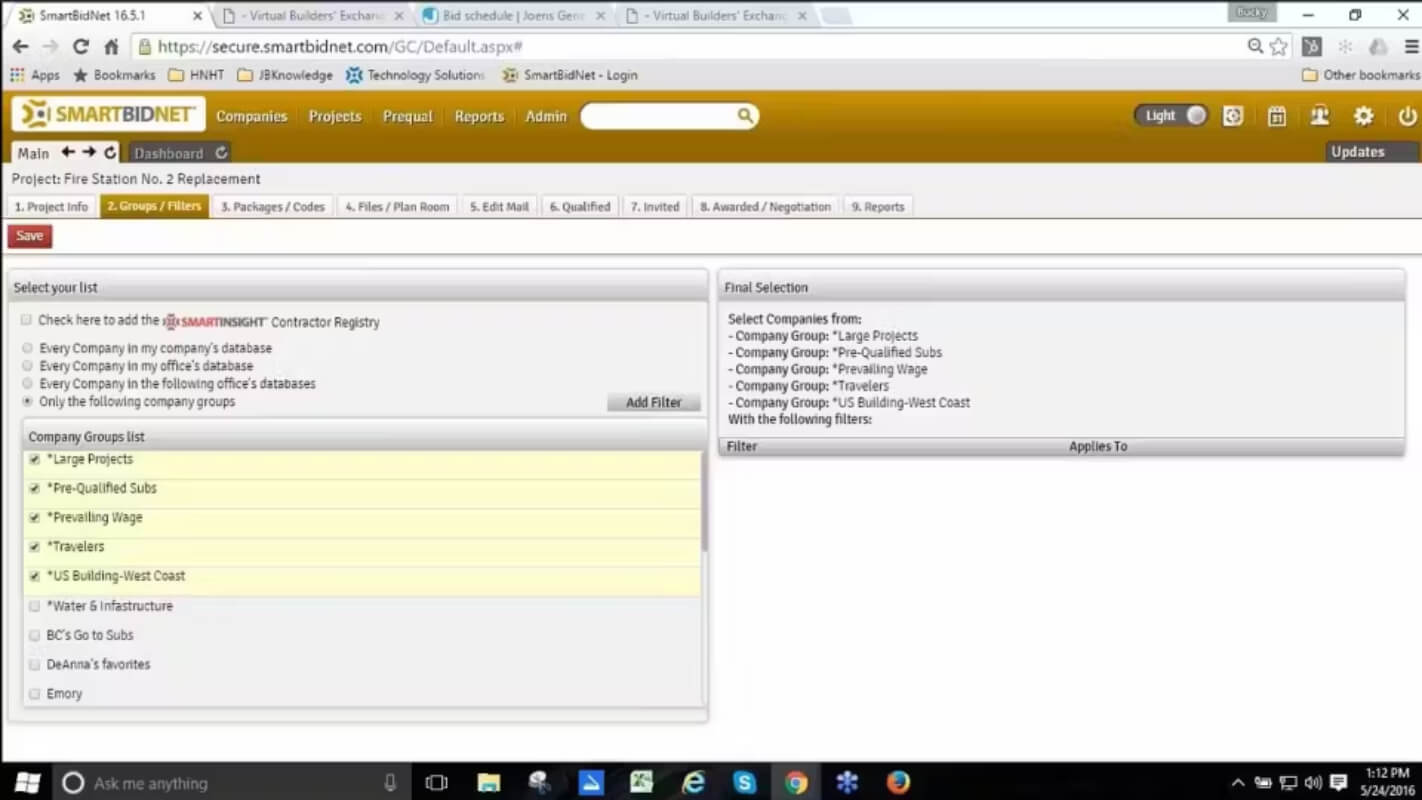
Task: Open the user contacts icon in the header
Action: pos(1320,116)
